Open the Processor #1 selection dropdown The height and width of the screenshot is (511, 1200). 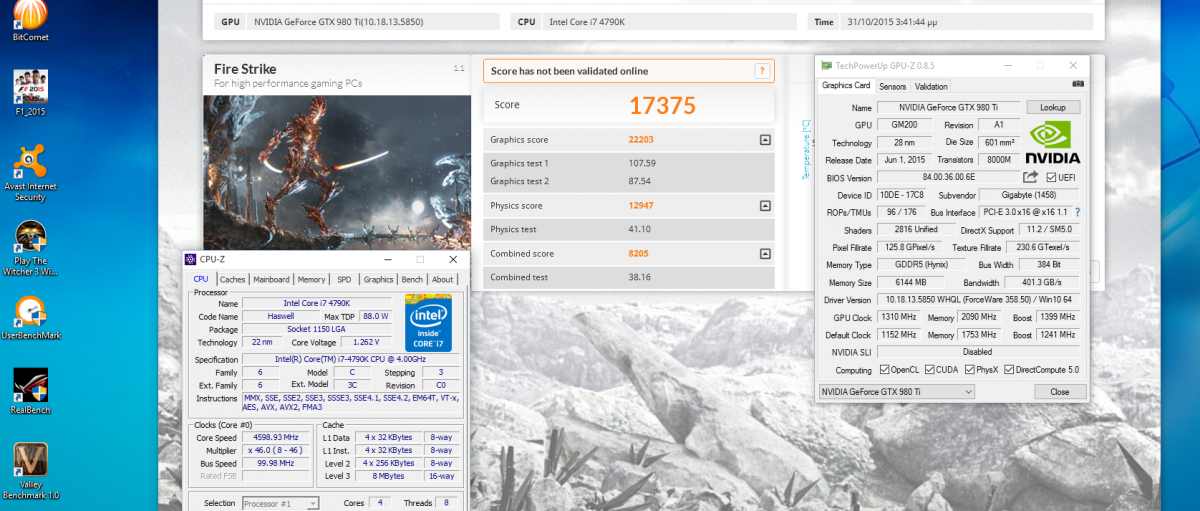pyautogui.click(x=280, y=503)
